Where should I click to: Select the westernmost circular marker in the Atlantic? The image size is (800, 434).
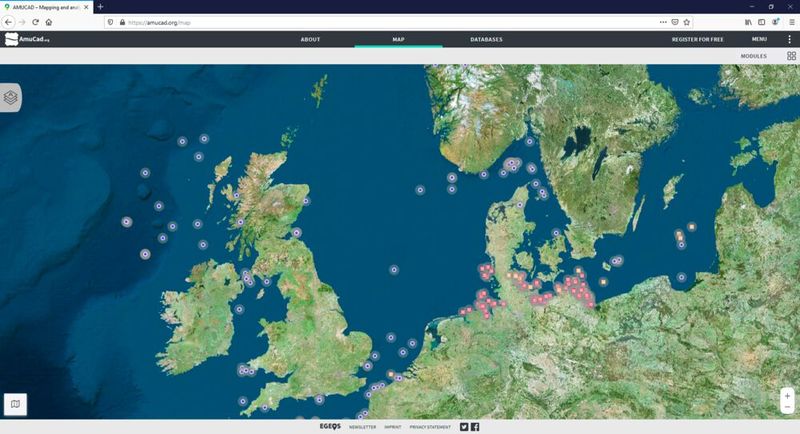point(127,222)
